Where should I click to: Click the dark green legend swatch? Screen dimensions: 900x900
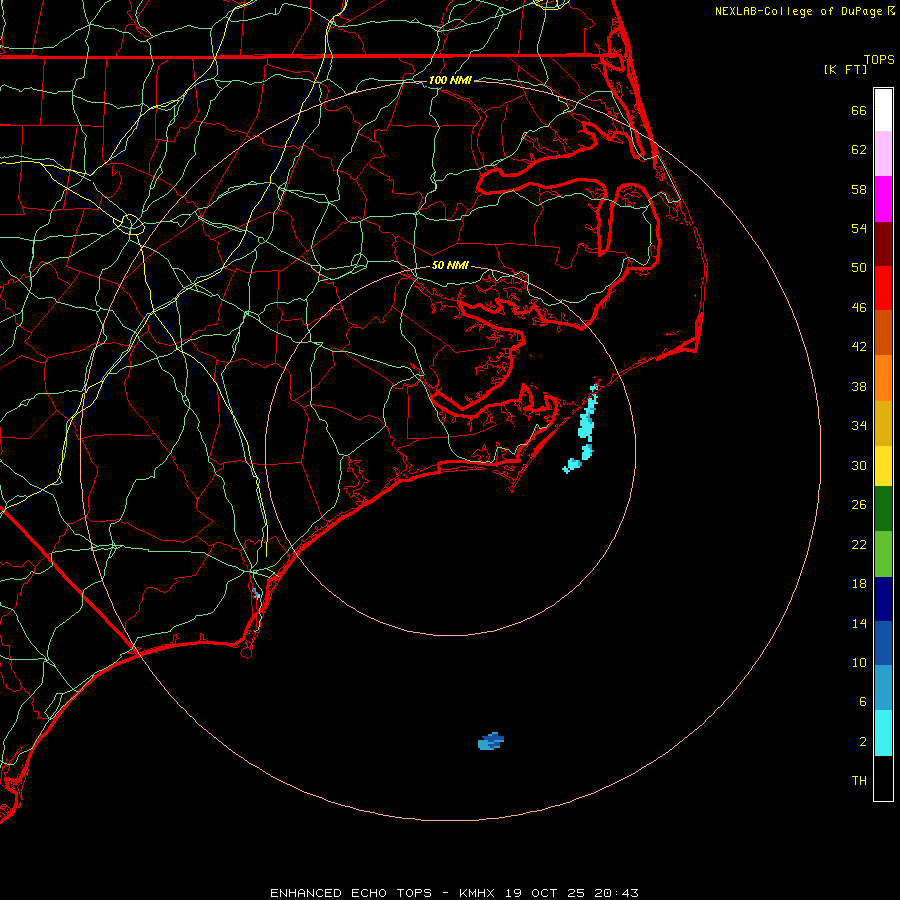coord(883,509)
